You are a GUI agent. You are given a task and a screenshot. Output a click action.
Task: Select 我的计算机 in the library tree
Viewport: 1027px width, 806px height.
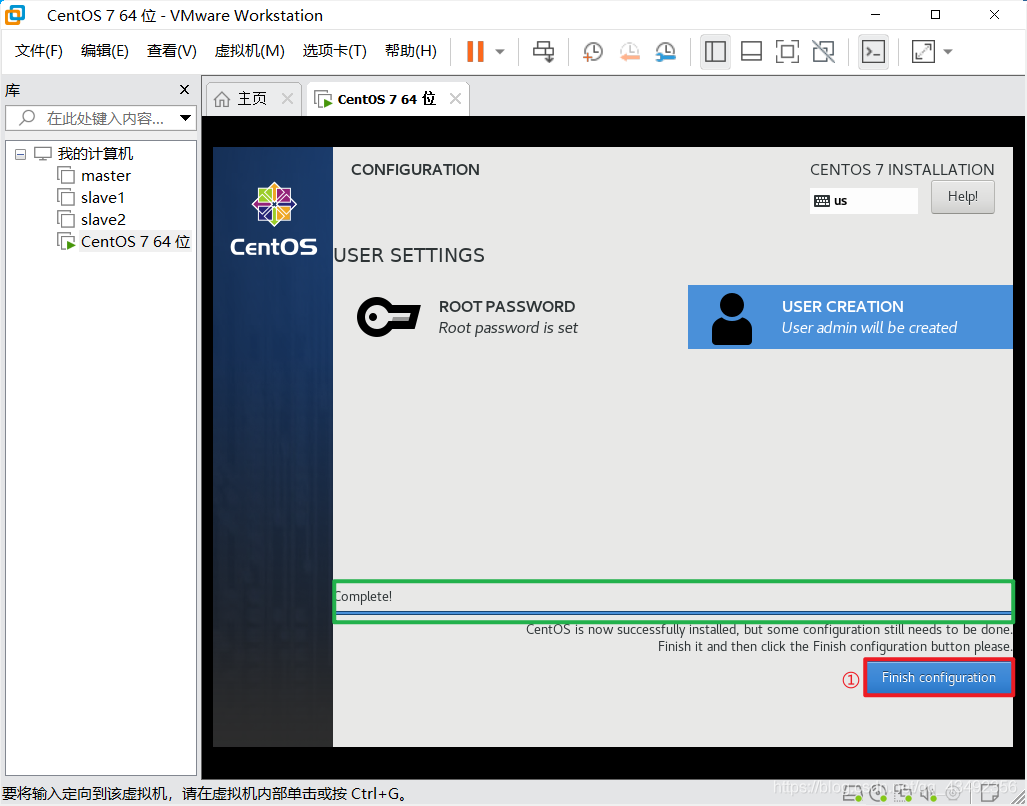tap(95, 154)
